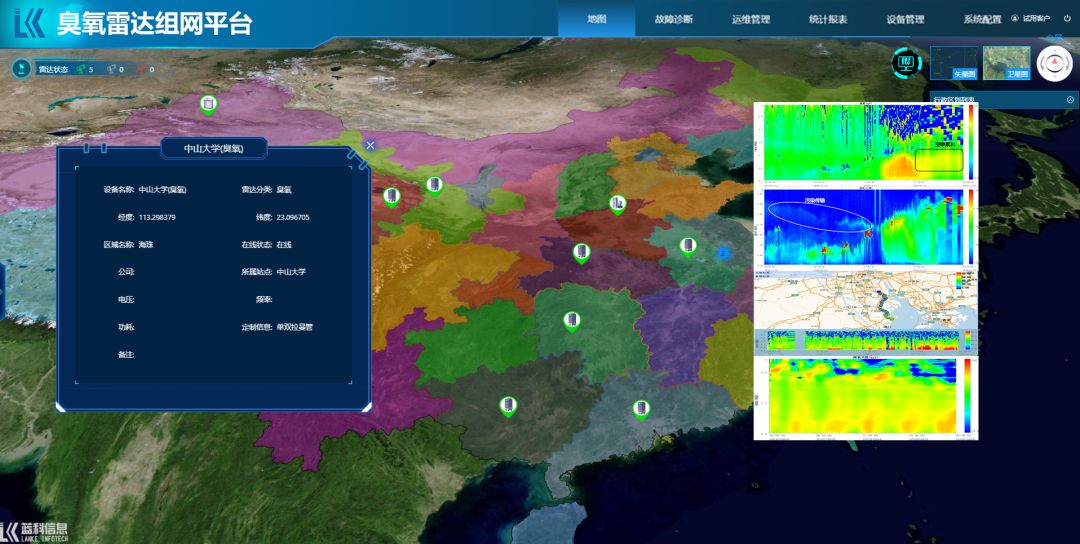
Task: Click the 中山大学(臭氧) panel title
Action: pos(214,148)
